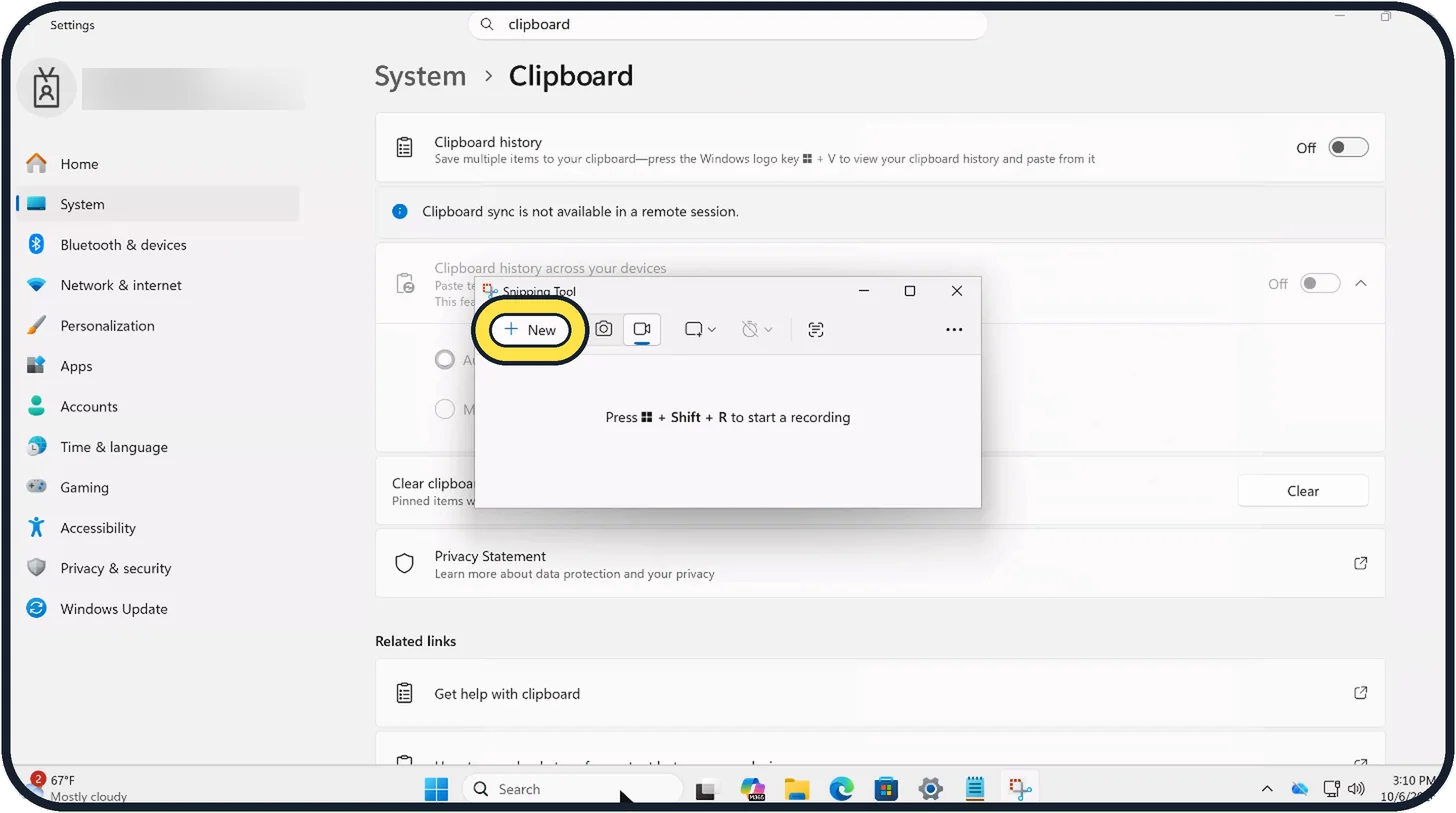Open Network & internet settings
1456x813 pixels.
click(158, 285)
